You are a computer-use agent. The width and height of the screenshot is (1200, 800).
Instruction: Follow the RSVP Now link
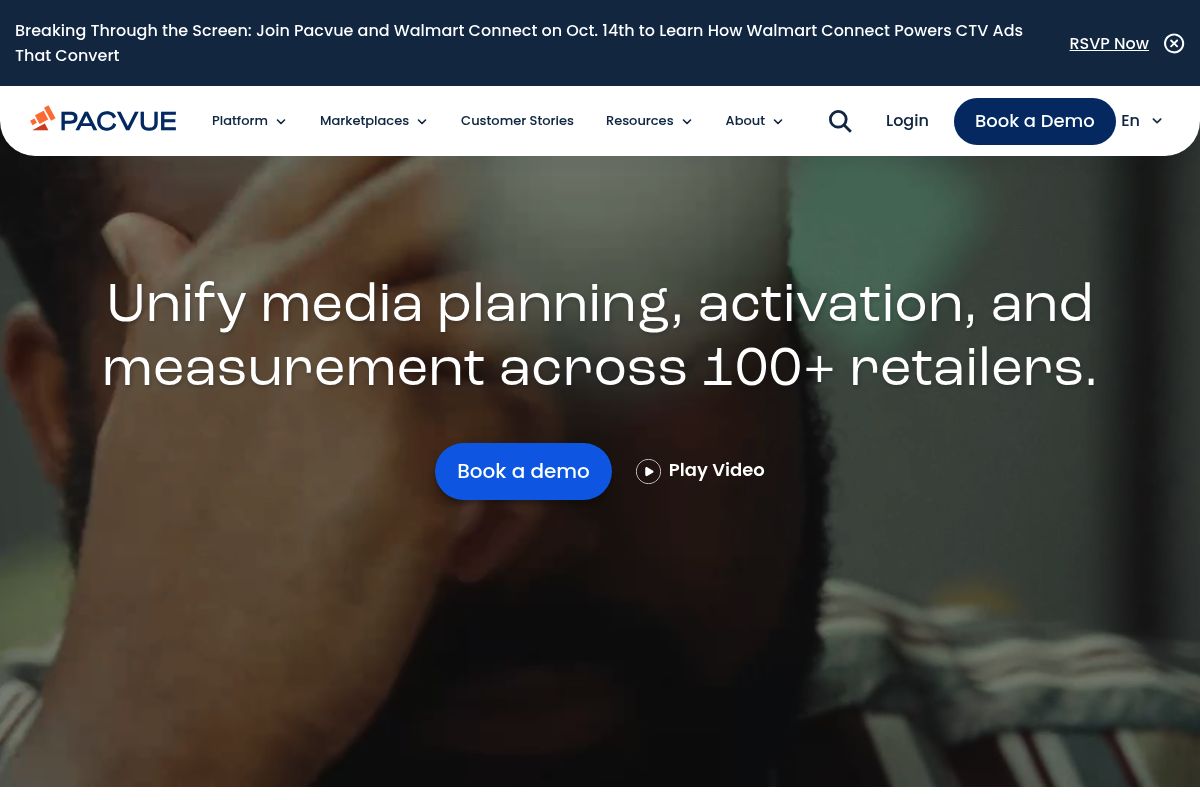(1109, 43)
